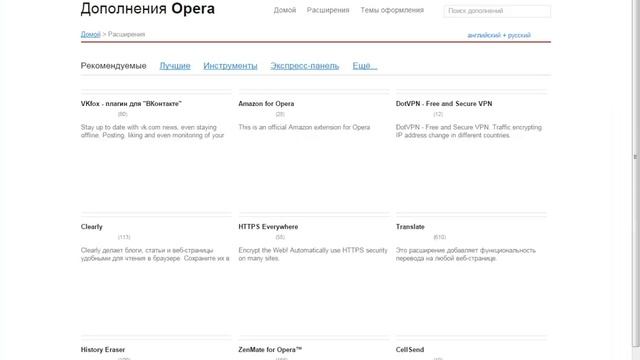Click the Clearly rating count (113)
640x360 pixels.
tap(124, 237)
